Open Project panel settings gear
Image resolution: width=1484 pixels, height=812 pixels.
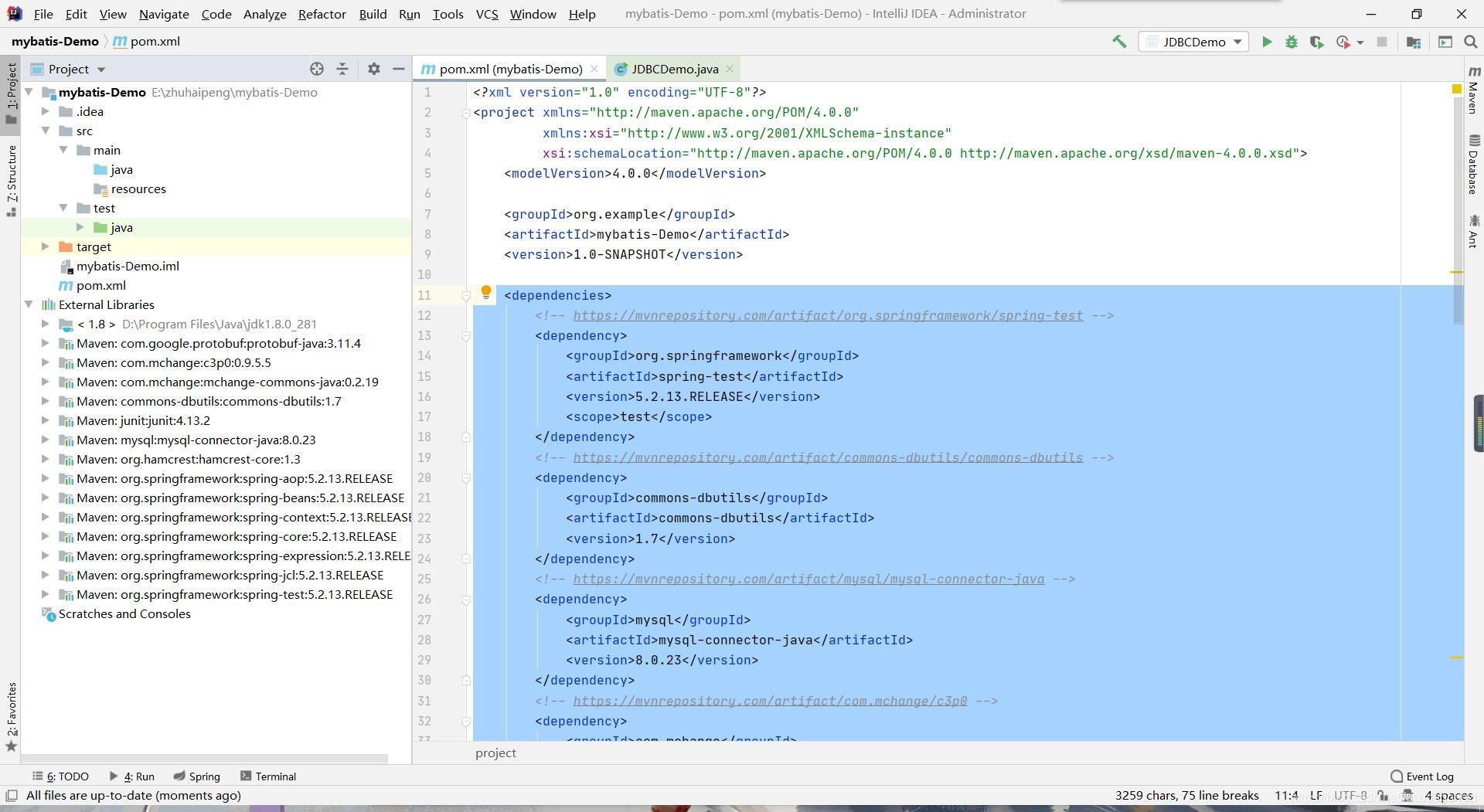374,69
